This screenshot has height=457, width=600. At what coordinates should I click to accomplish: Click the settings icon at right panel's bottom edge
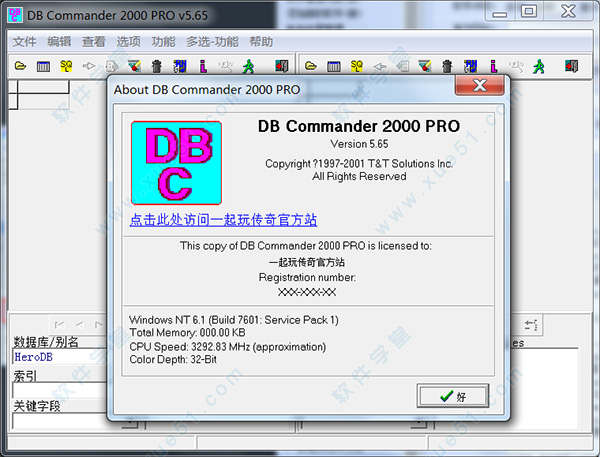click(x=531, y=325)
